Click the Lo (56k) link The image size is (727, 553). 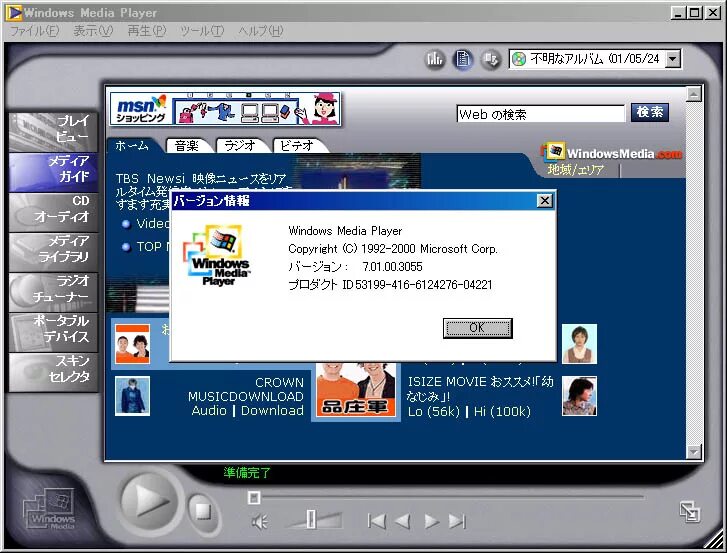[434, 412]
